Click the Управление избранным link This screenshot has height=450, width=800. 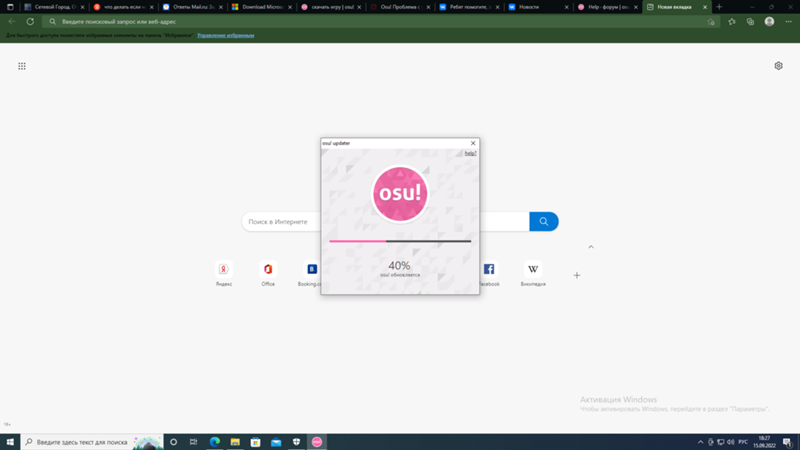pos(226,36)
